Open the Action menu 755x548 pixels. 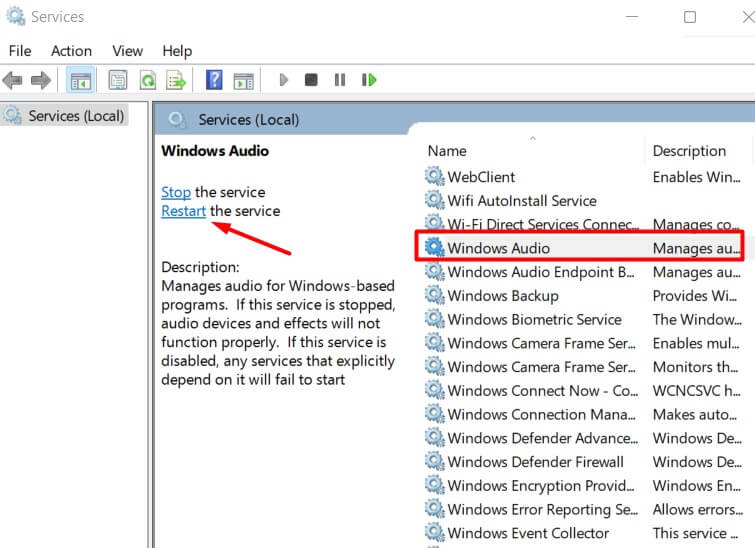[71, 51]
